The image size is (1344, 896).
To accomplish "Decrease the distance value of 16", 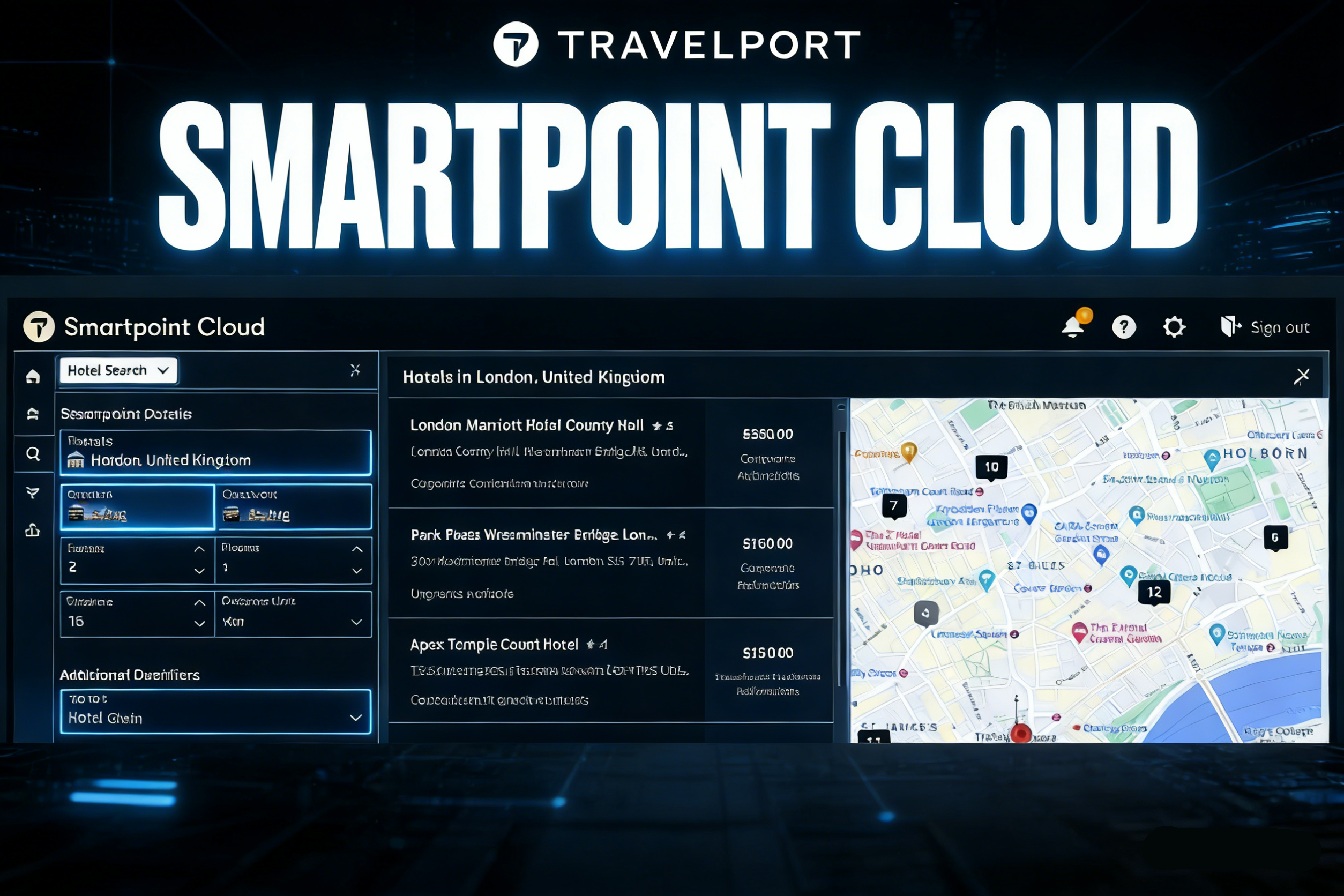I will 199,623.
